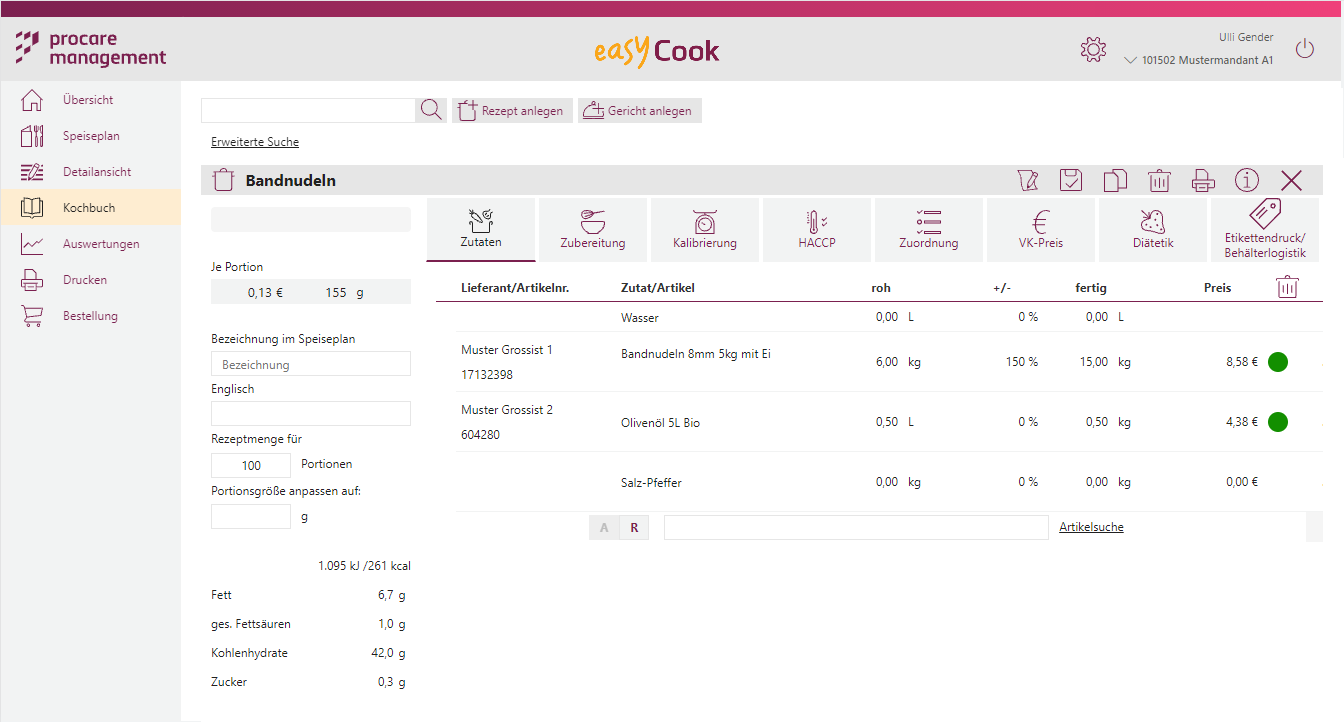Open the Artikelsuche link
Image resolution: width=1344 pixels, height=722 pixels.
pyautogui.click(x=1091, y=527)
